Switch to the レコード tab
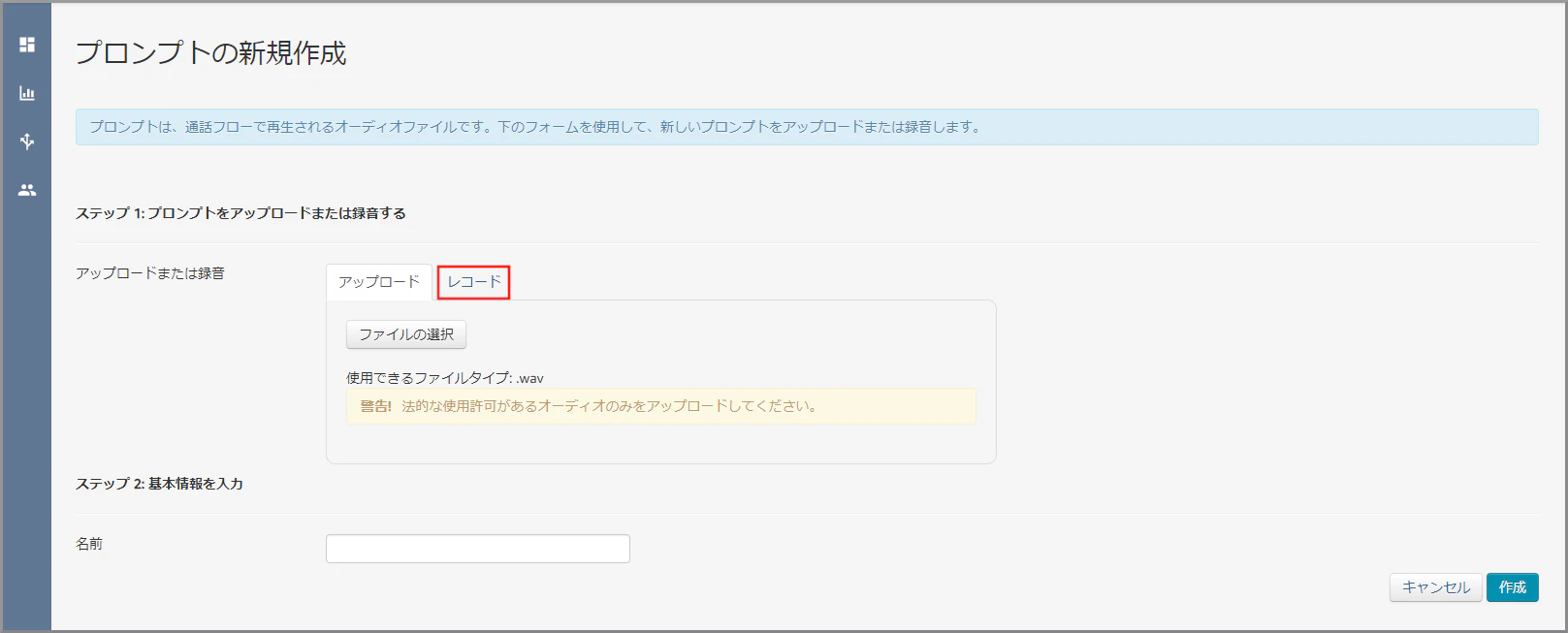Viewport: 1568px width, 633px height. click(x=474, y=282)
